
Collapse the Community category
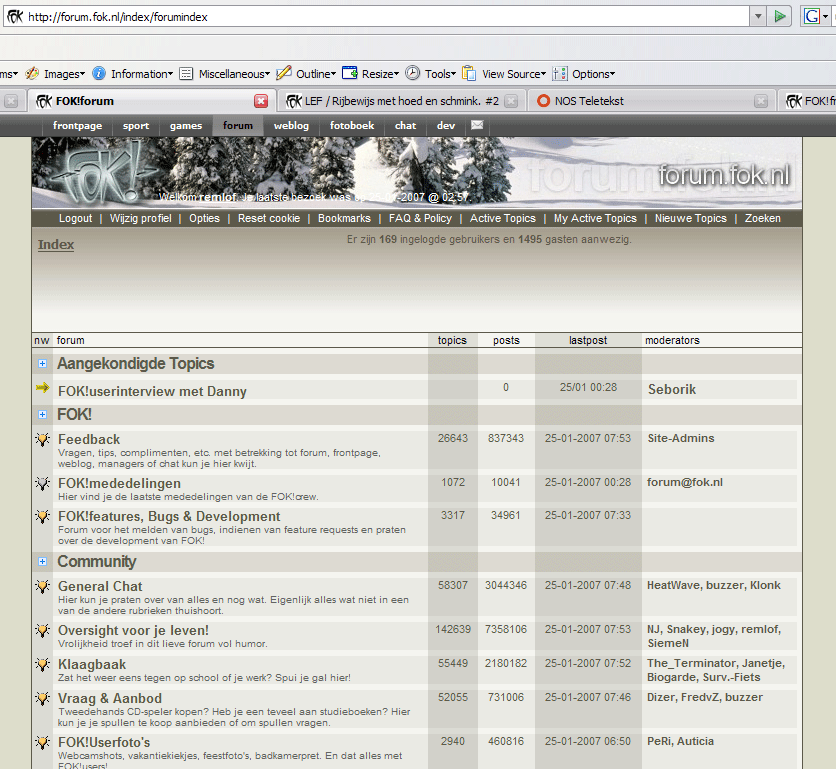click(43, 562)
